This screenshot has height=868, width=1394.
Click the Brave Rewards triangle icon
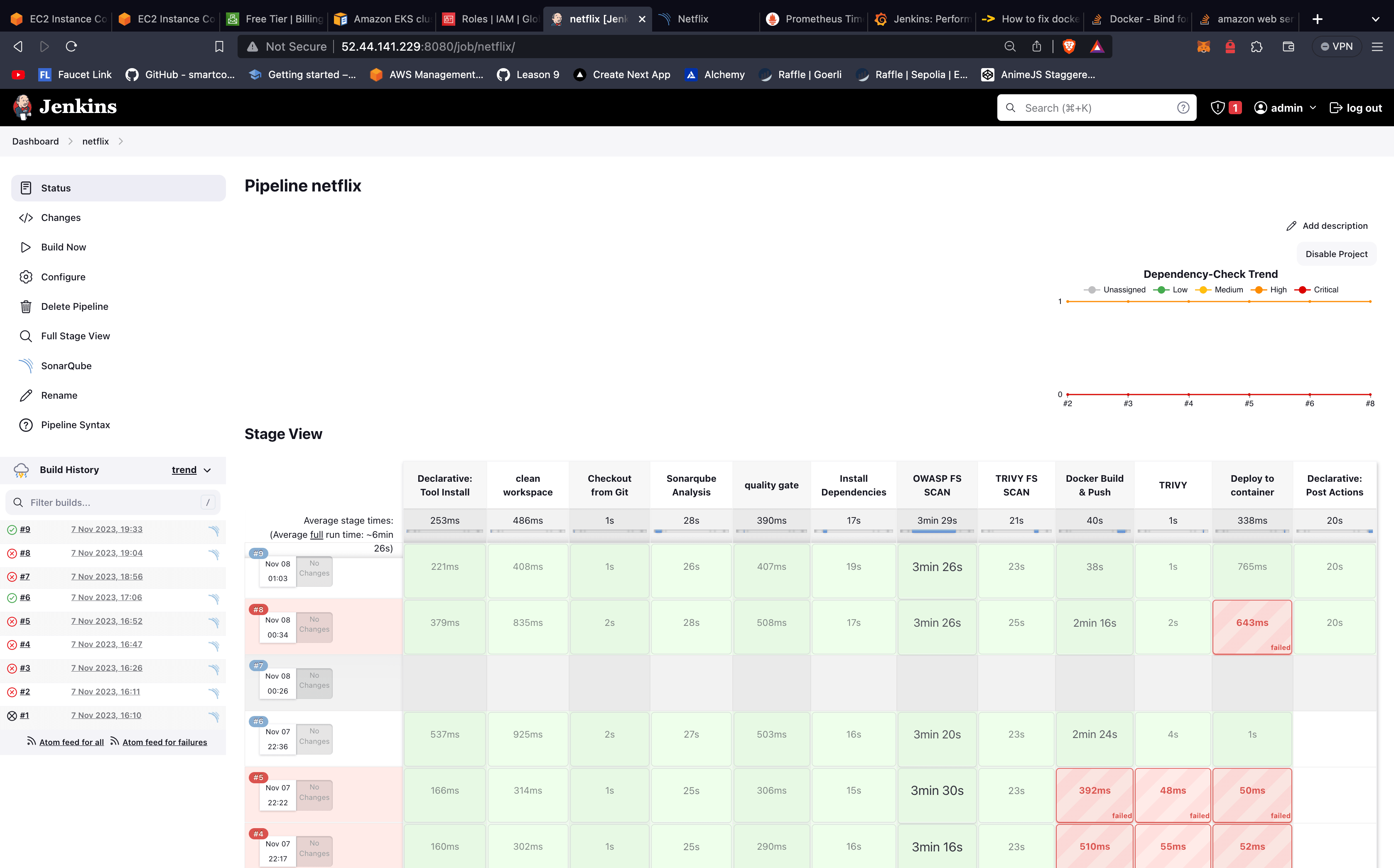click(x=1097, y=47)
